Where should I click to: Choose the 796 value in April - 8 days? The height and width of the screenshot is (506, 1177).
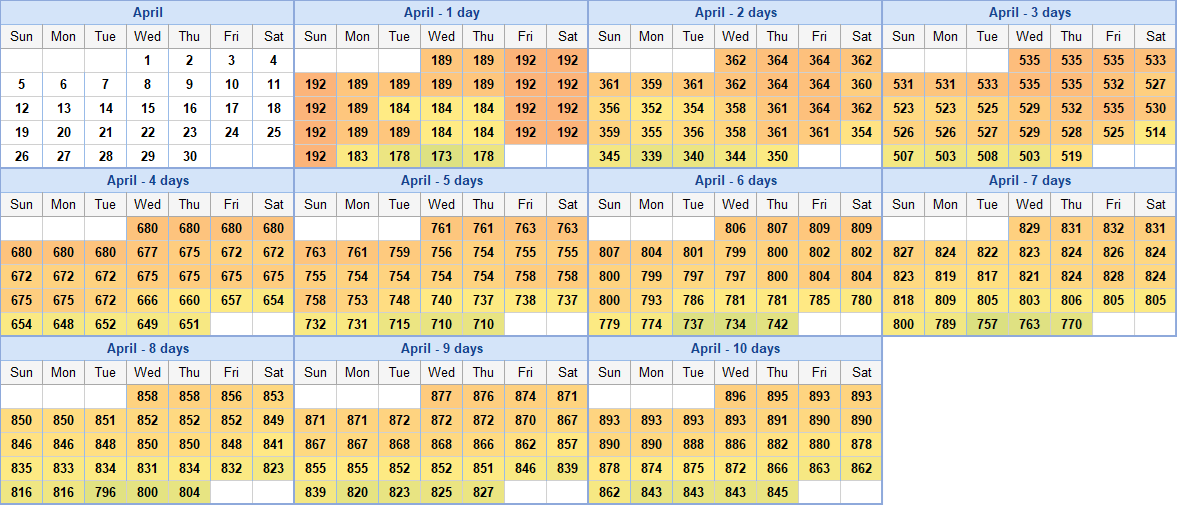click(x=105, y=493)
